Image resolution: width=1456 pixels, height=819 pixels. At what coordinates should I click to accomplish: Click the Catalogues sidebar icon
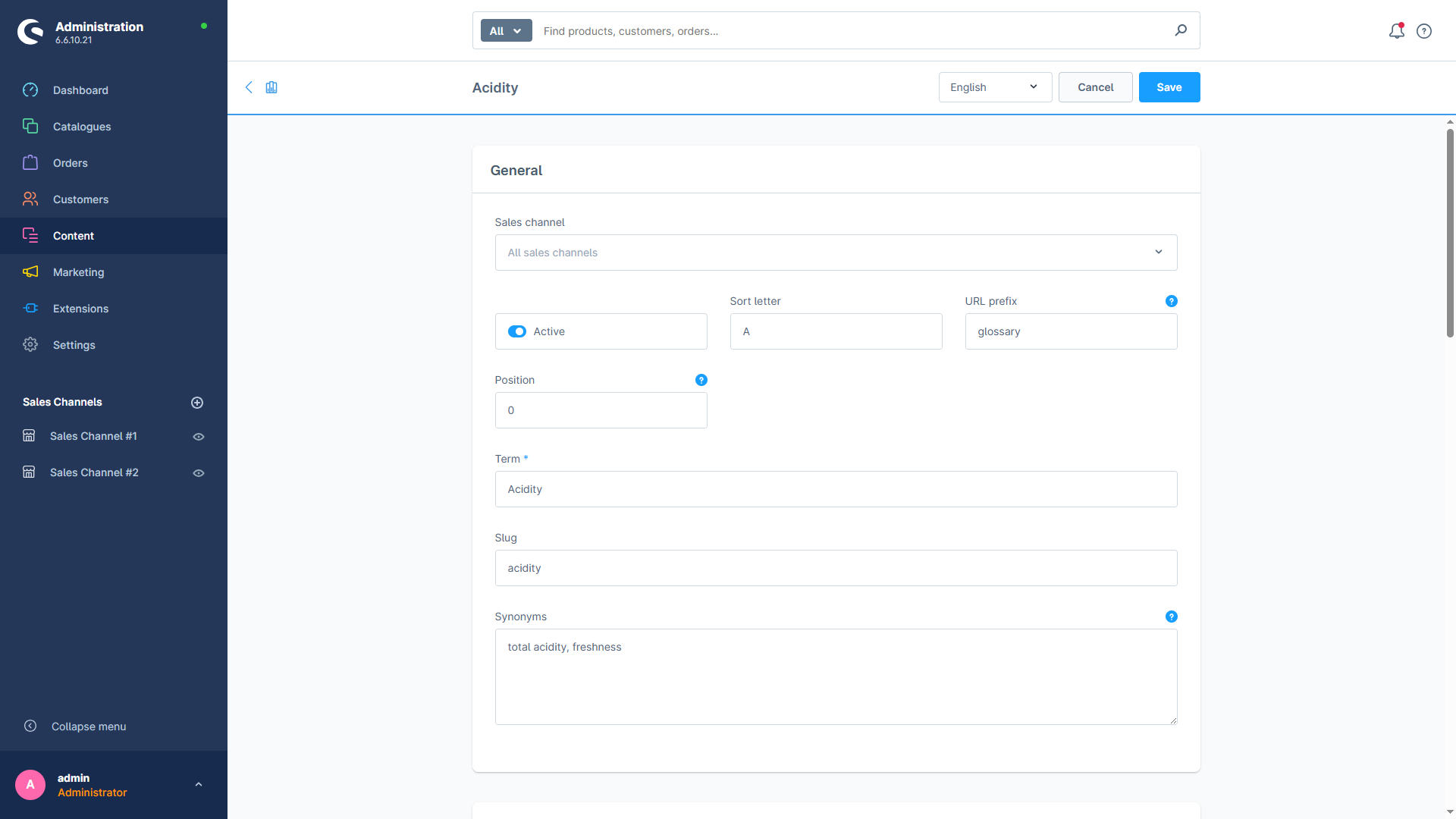click(x=30, y=127)
